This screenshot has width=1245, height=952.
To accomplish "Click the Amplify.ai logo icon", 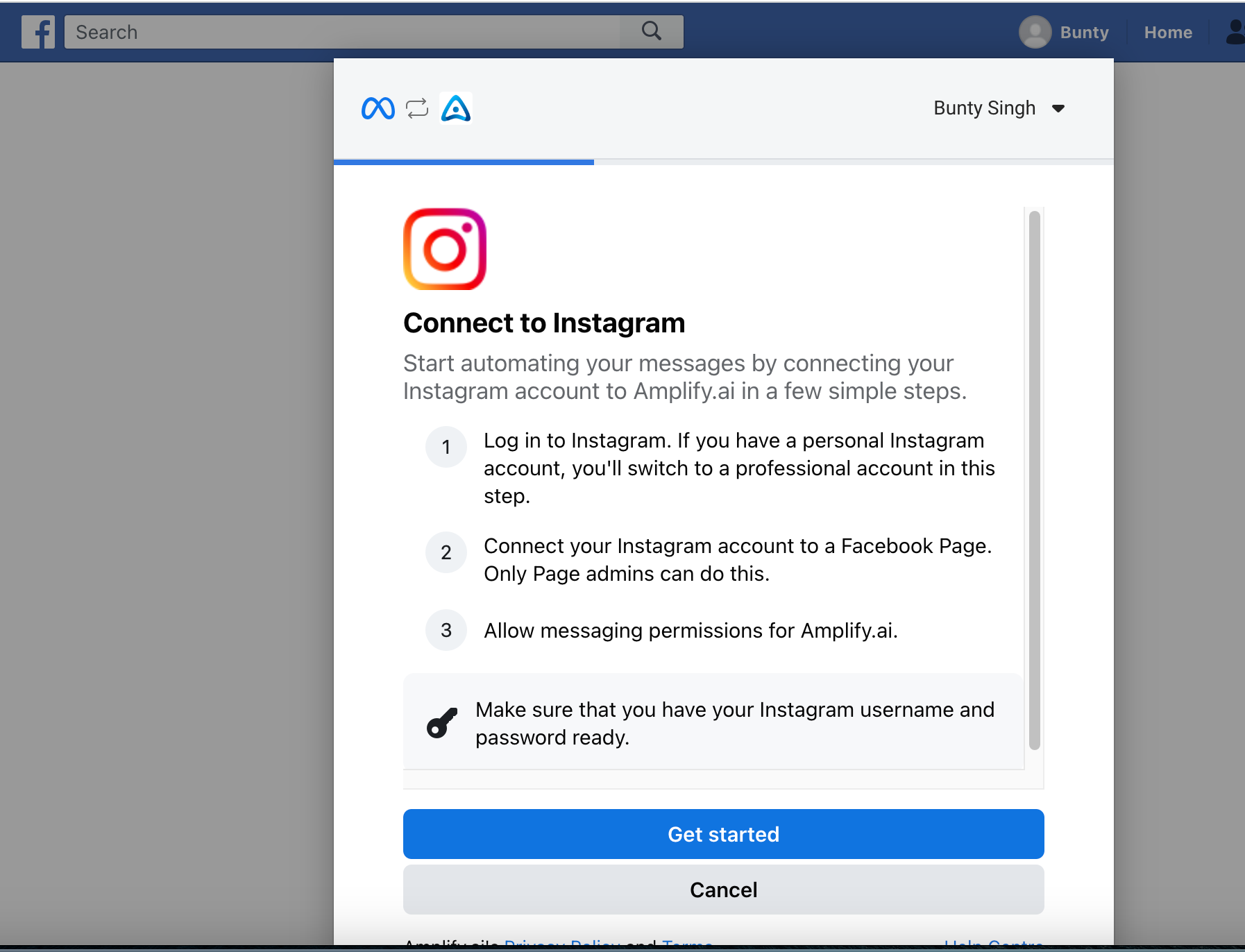I will coord(456,108).
